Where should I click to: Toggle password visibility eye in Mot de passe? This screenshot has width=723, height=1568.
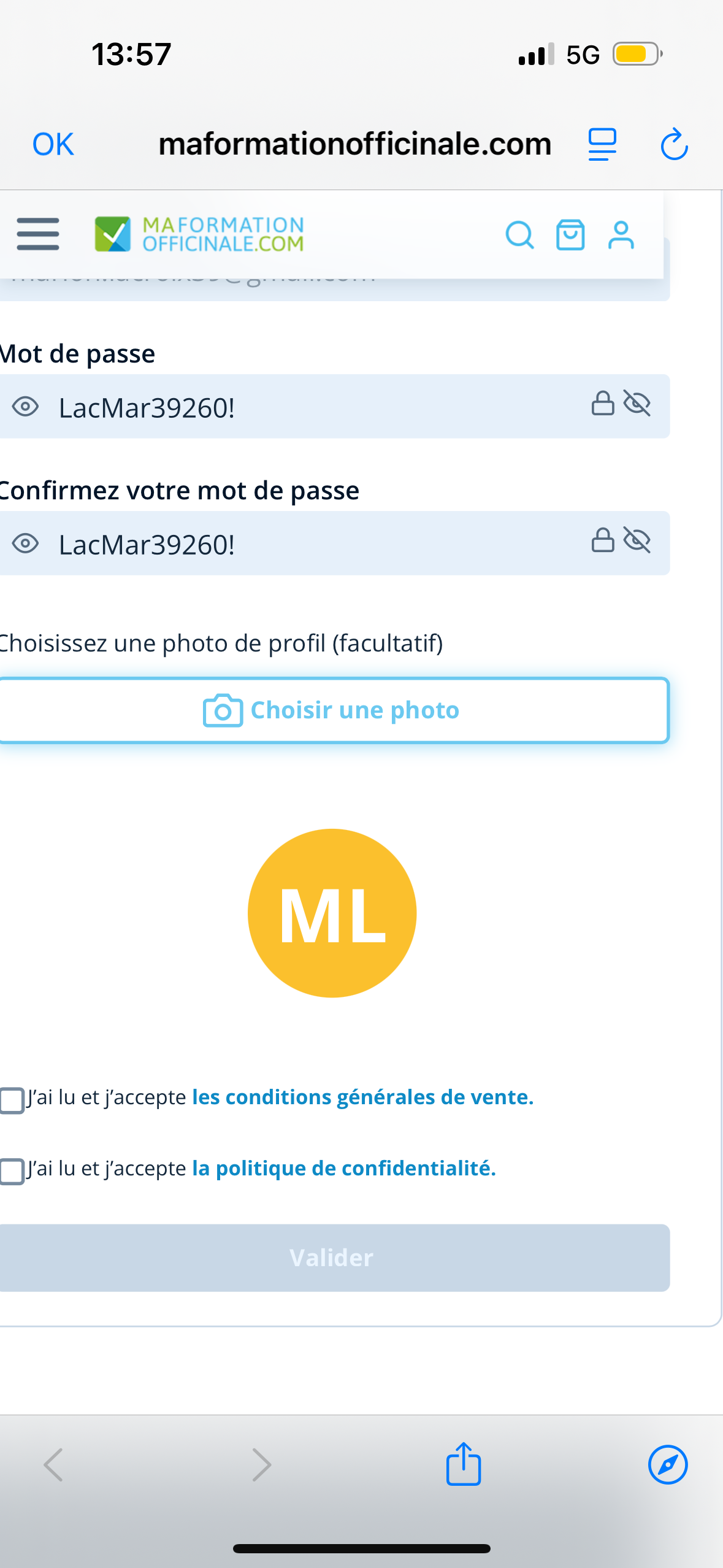pos(26,407)
